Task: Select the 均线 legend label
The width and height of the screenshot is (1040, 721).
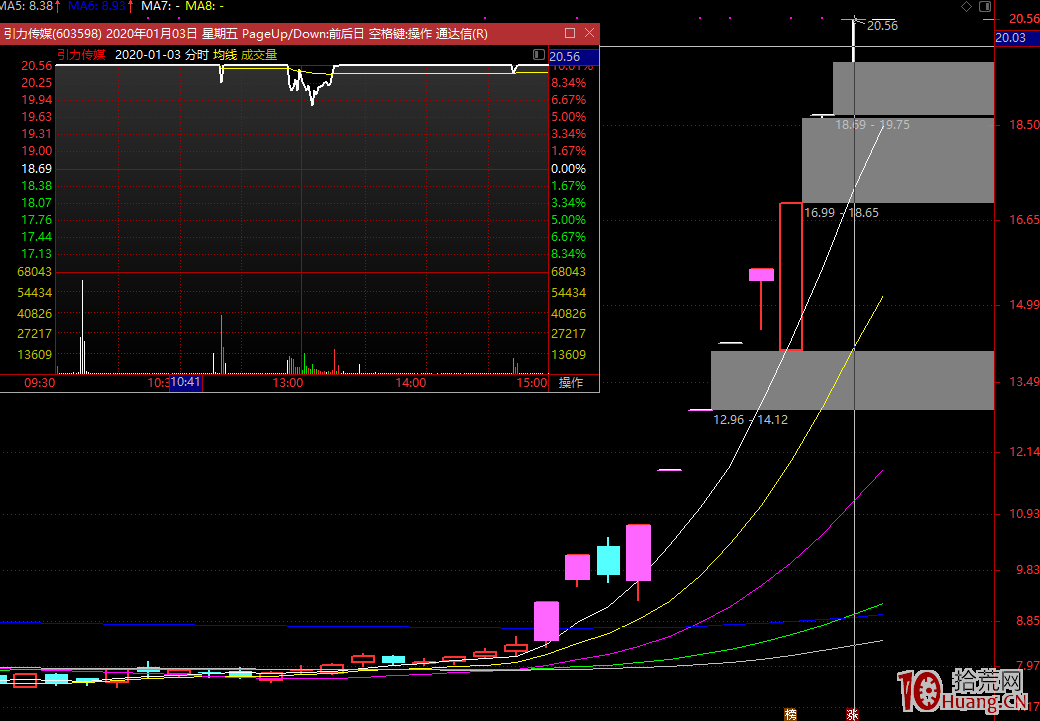Action: pos(224,55)
